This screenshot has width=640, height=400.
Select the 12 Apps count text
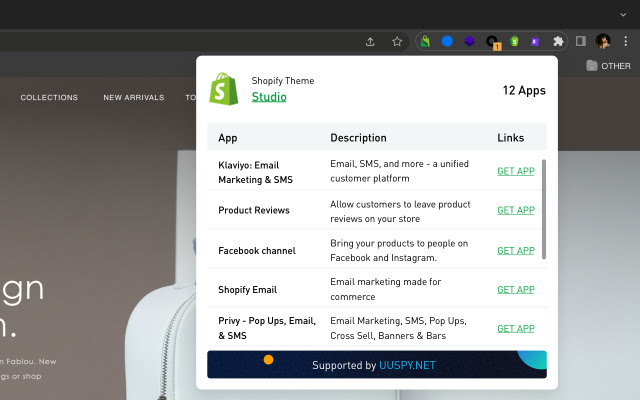(x=524, y=90)
